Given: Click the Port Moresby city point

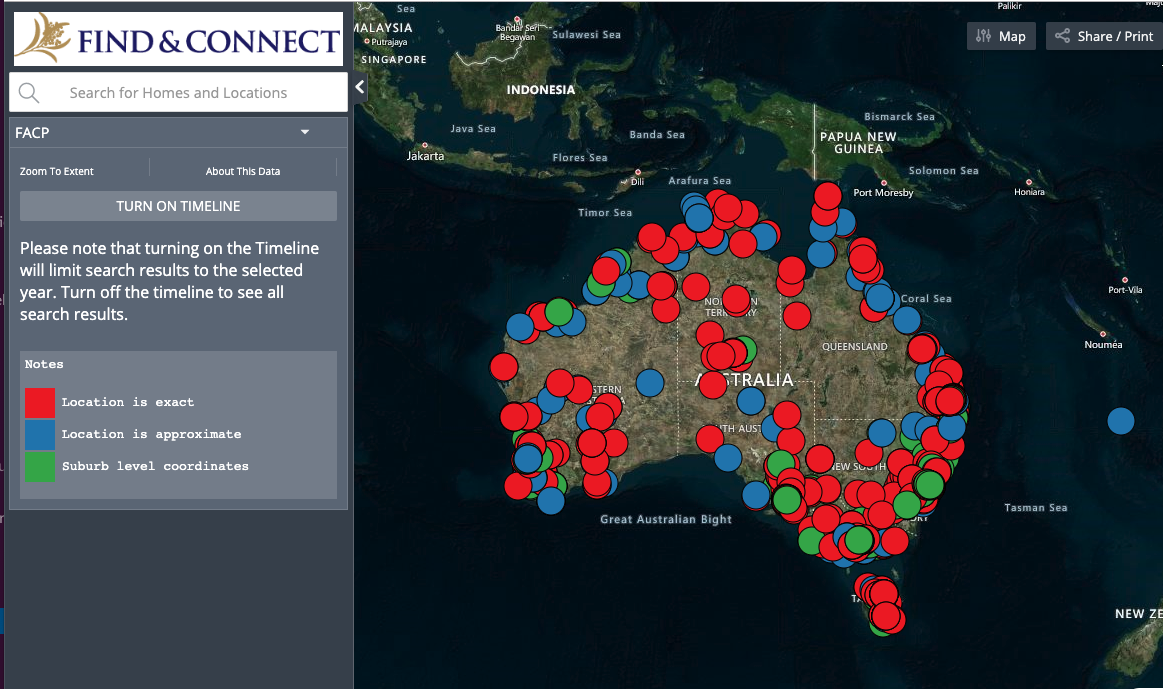Looking at the screenshot, I should point(848,193).
